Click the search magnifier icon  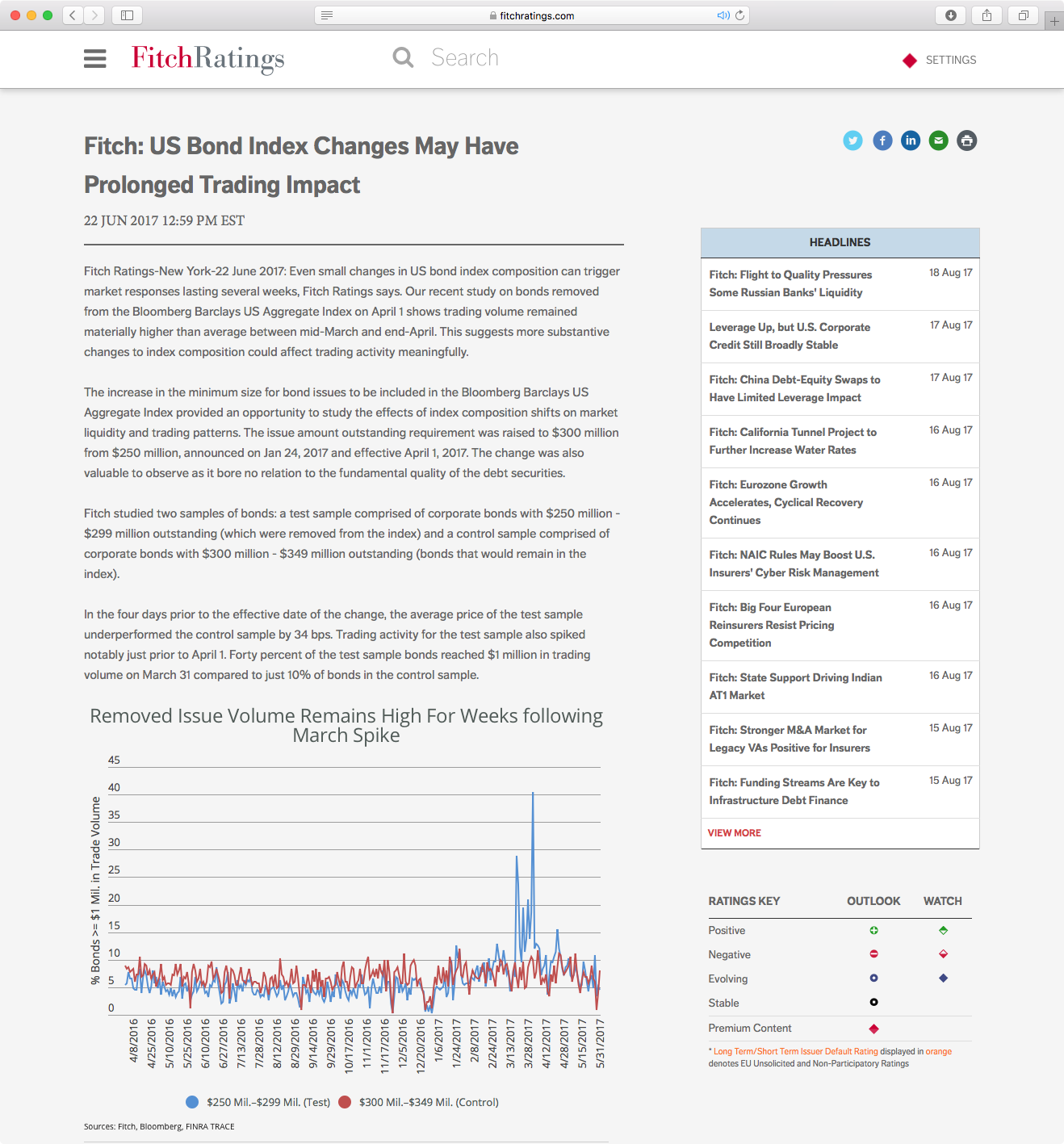[403, 57]
